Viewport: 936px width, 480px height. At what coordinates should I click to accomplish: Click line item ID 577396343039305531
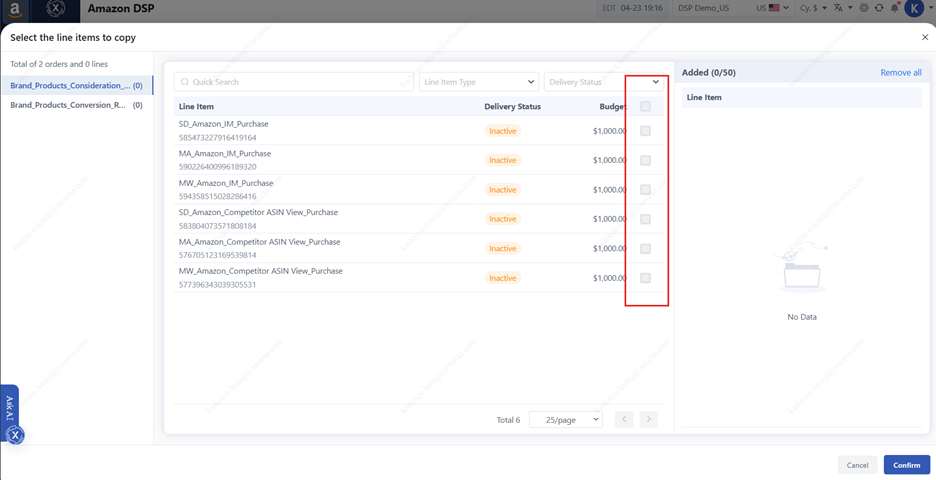pos(218,285)
